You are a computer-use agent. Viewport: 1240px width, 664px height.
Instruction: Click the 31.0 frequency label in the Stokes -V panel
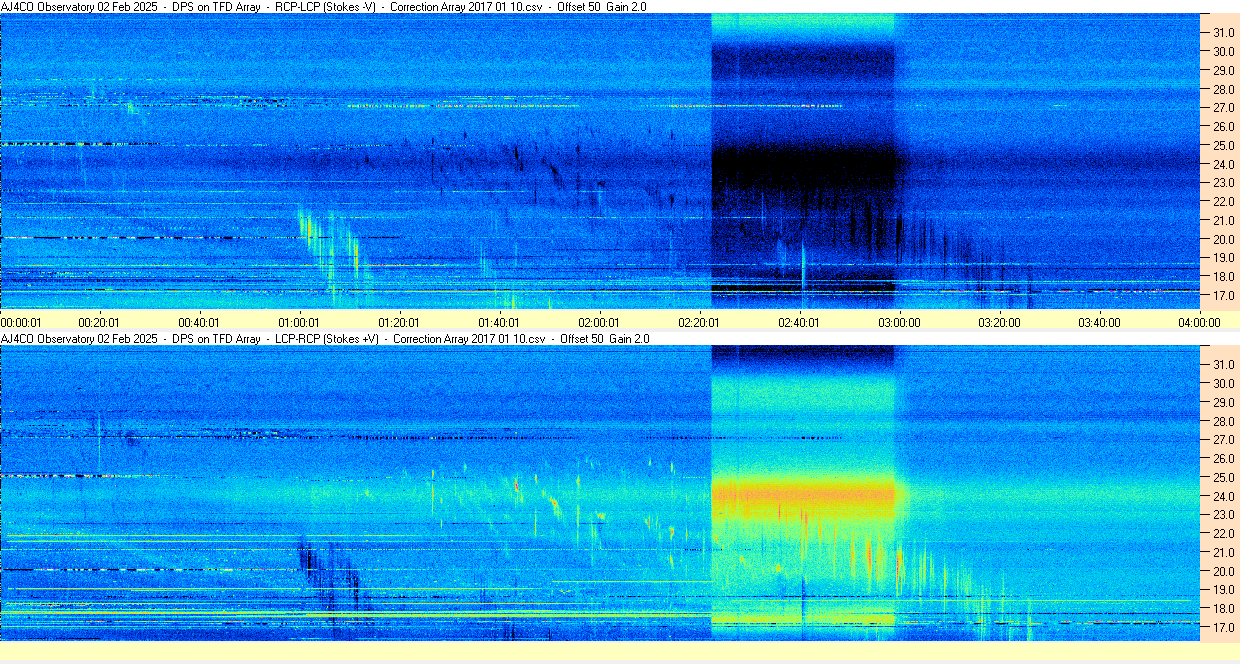click(1223, 33)
